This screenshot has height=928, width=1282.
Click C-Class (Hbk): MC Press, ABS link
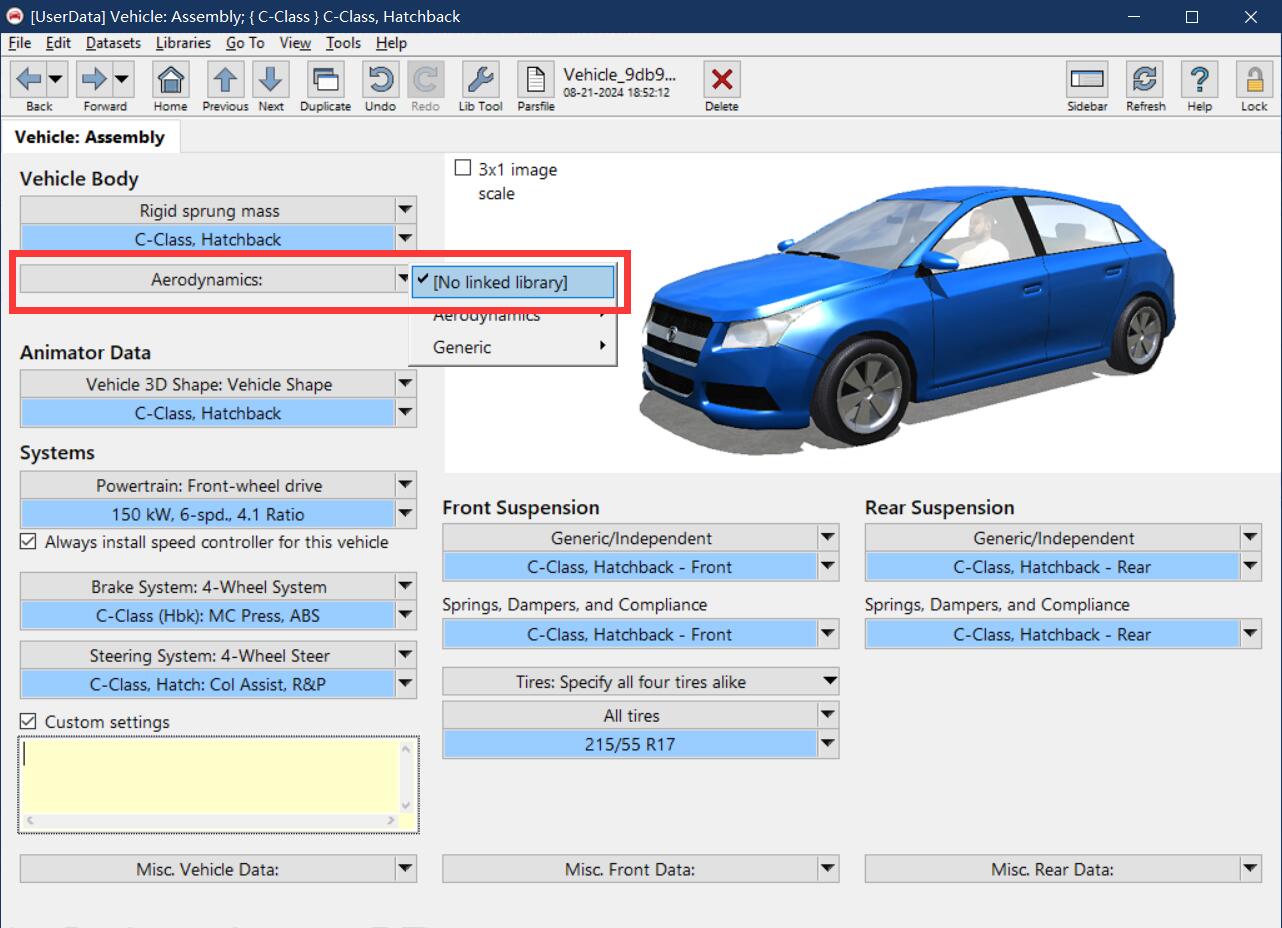coord(208,615)
